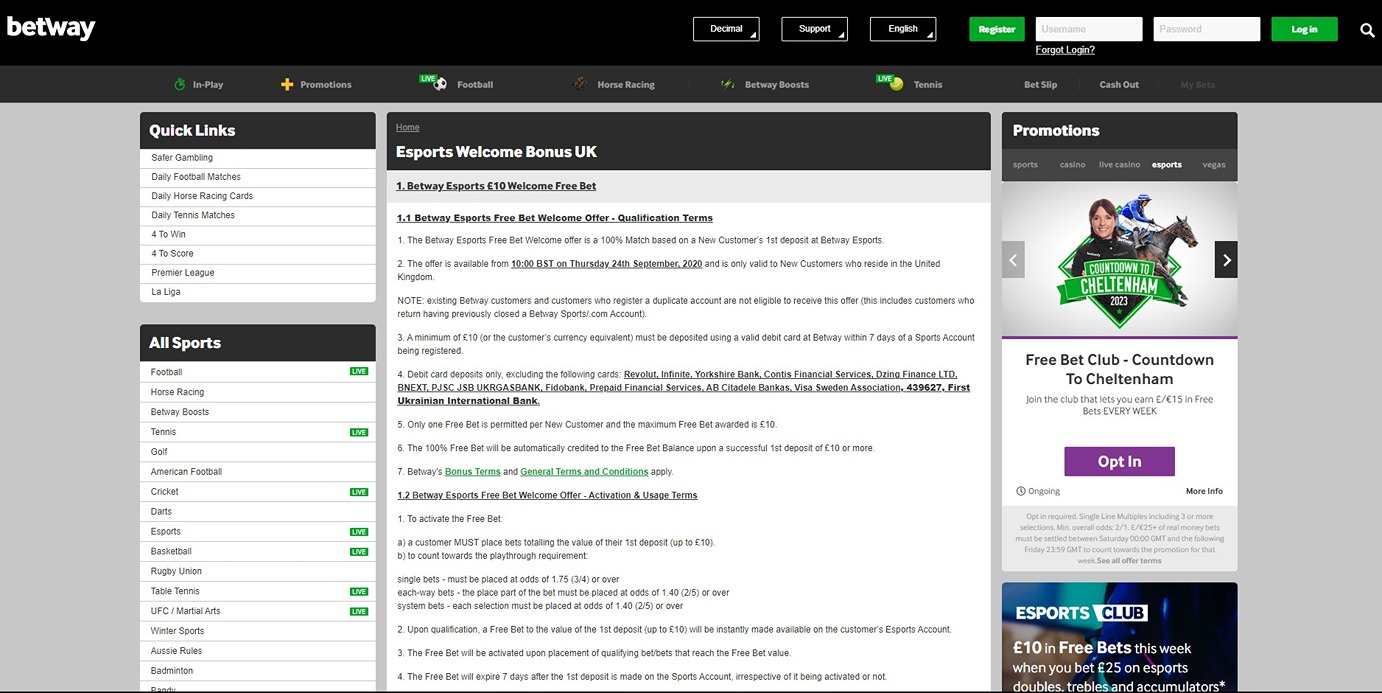
Task: Select Football in All Sports list
Action: point(258,372)
